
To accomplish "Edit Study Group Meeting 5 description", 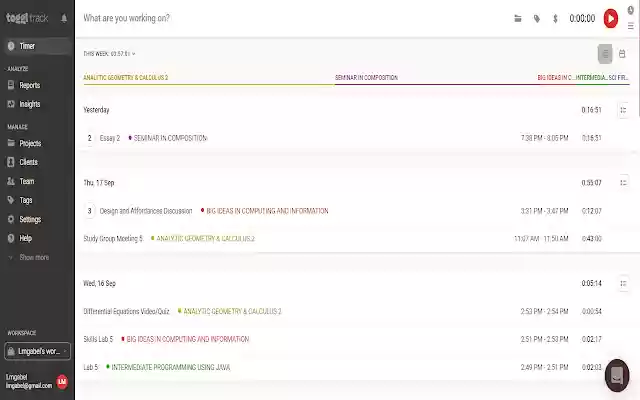I will coord(113,238).
